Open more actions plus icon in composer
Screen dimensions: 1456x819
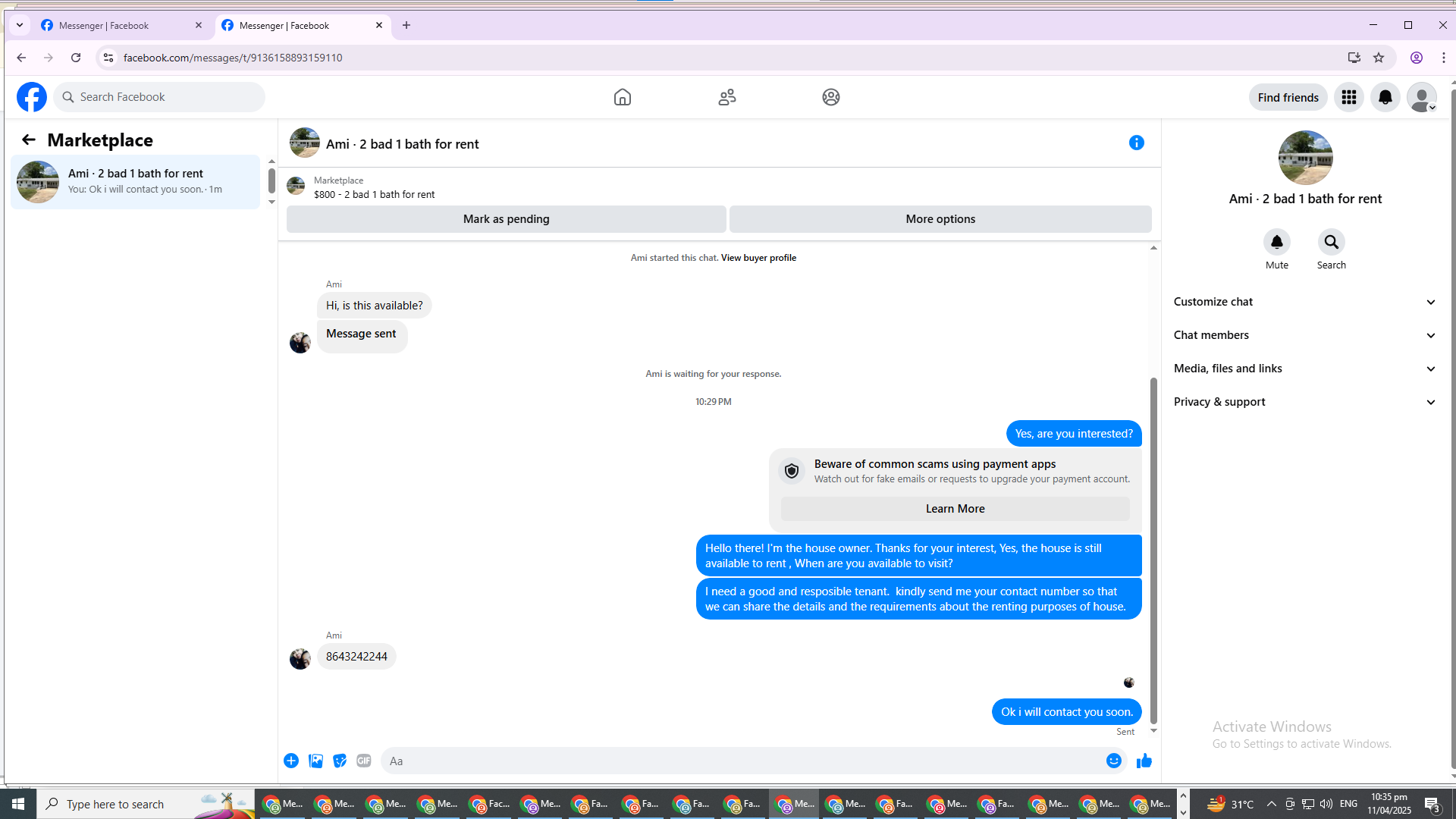291,761
